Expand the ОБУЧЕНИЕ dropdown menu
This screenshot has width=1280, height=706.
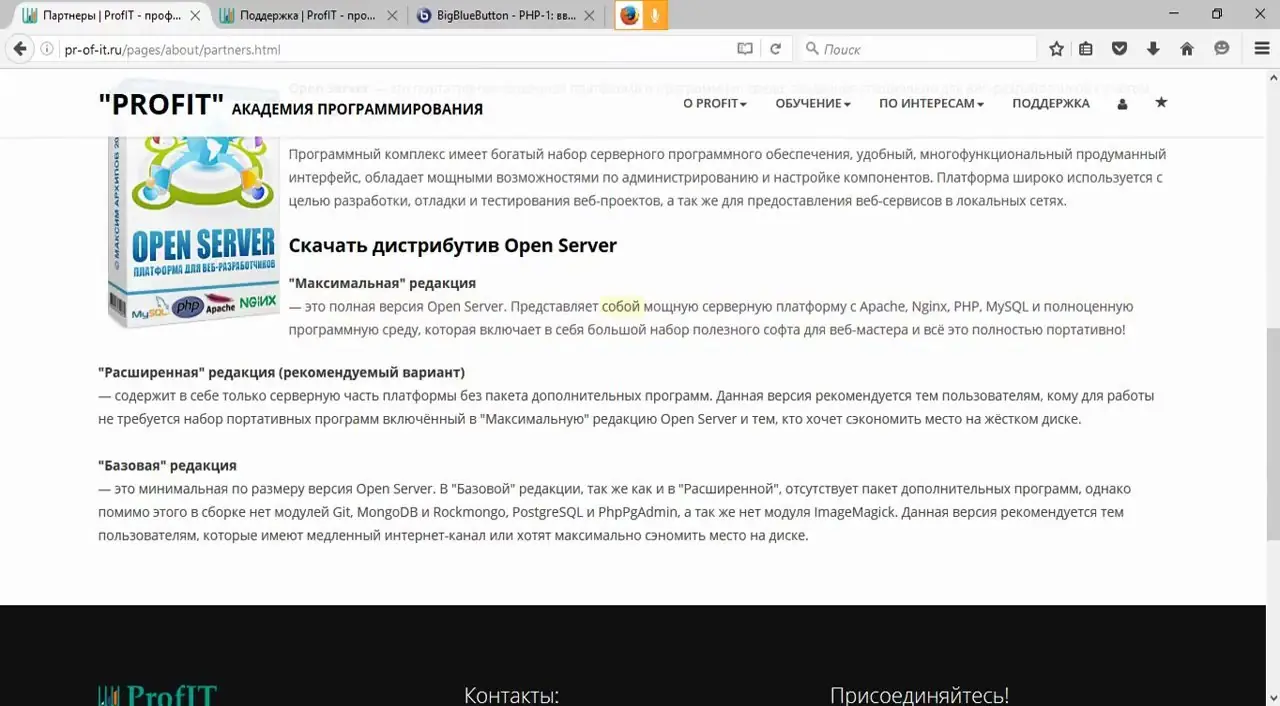[813, 103]
